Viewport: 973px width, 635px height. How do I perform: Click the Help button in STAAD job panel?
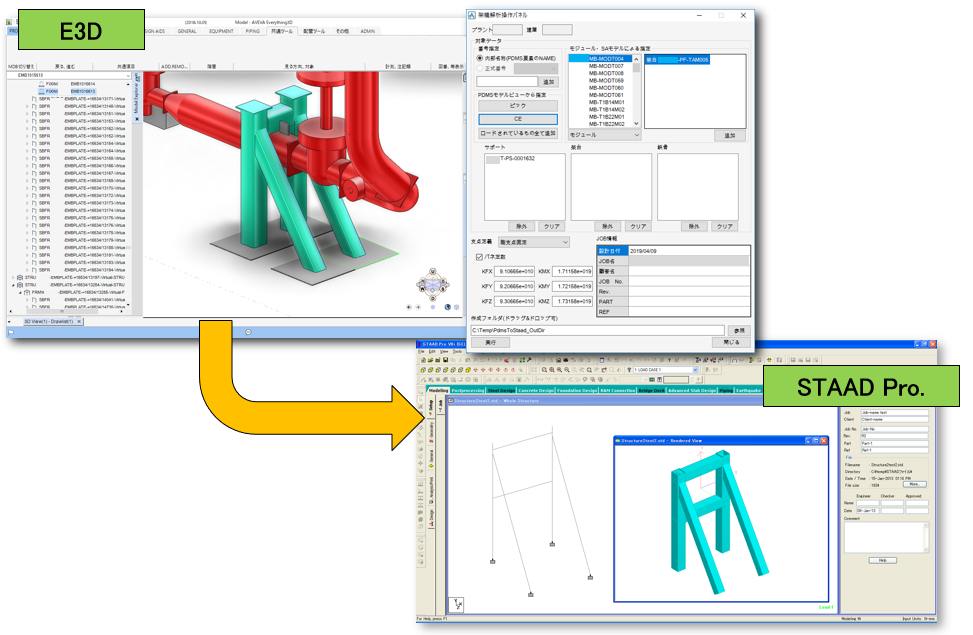point(882,561)
